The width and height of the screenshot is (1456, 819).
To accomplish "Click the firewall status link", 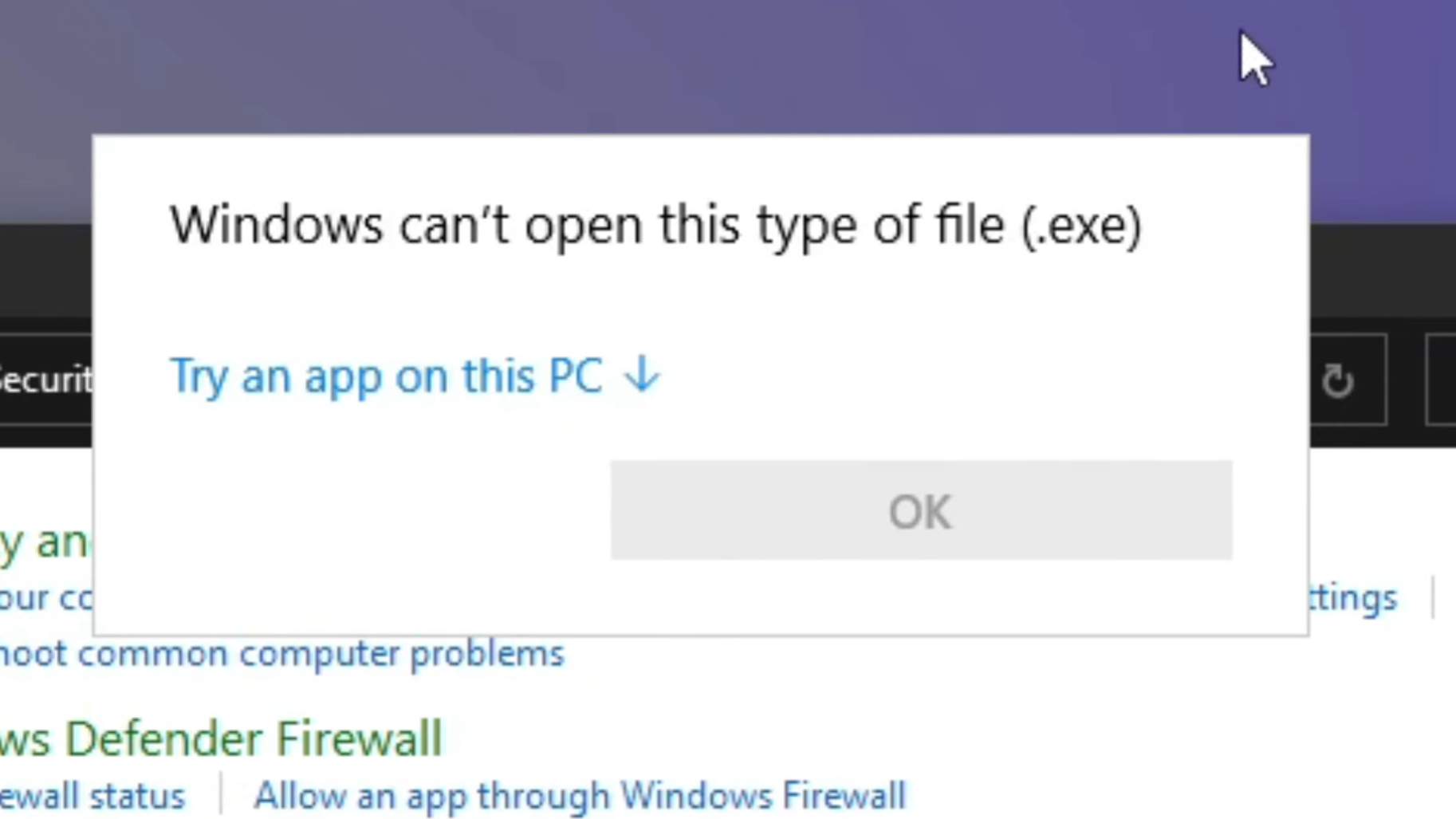I will point(92,794).
